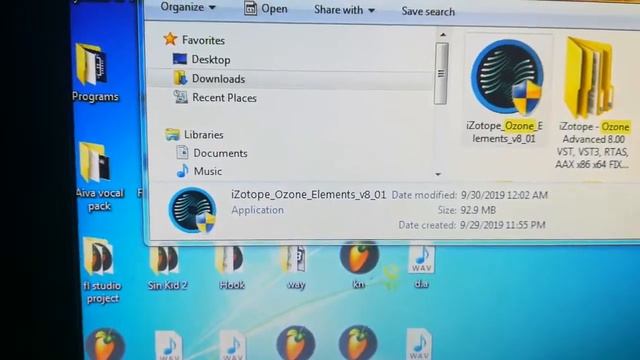Click the Save search button
Image resolution: width=640 pixels, height=360 pixels.
(428, 11)
